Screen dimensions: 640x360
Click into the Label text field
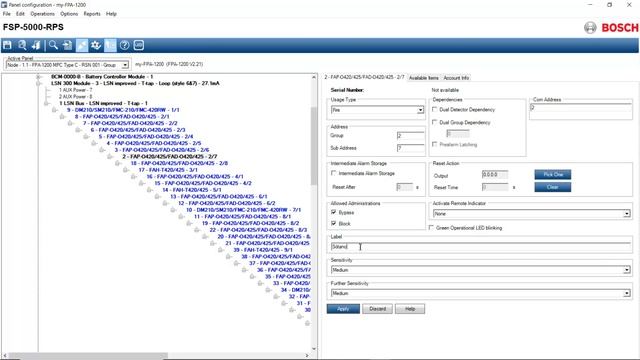[481, 247]
